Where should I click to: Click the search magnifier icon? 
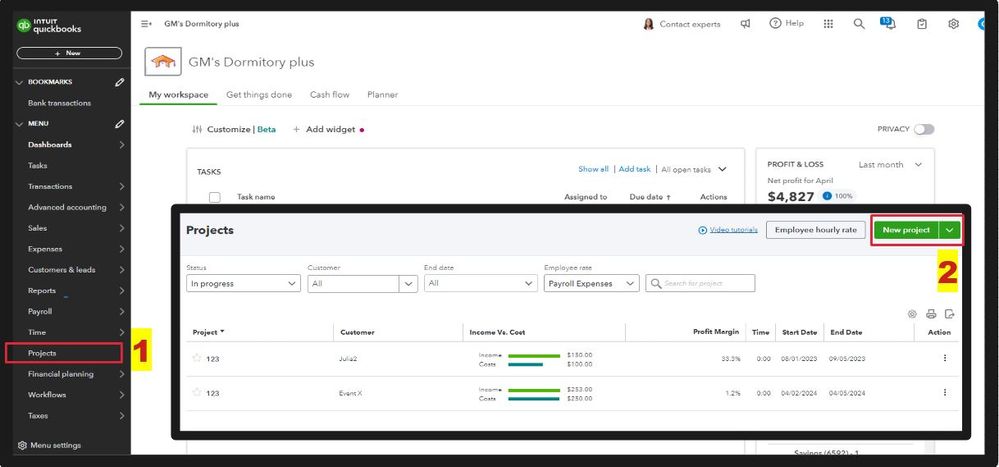tap(859, 24)
